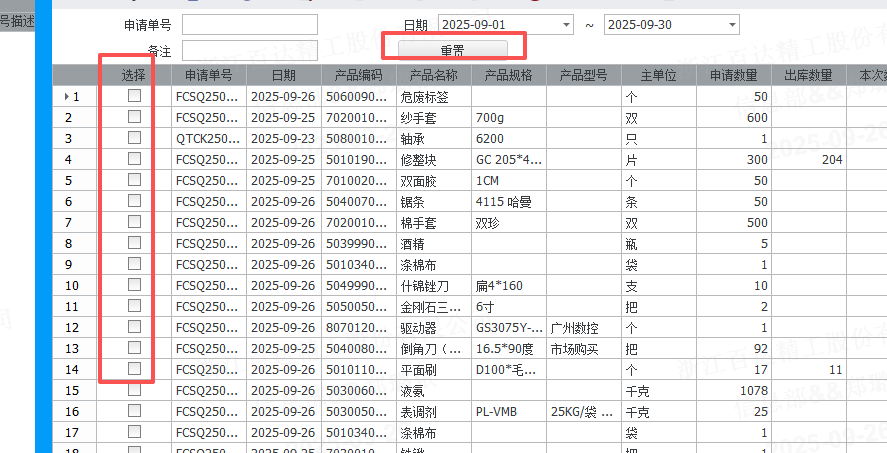887x453 pixels.
Task: Click into the 备注 input field
Action: [x=250, y=49]
